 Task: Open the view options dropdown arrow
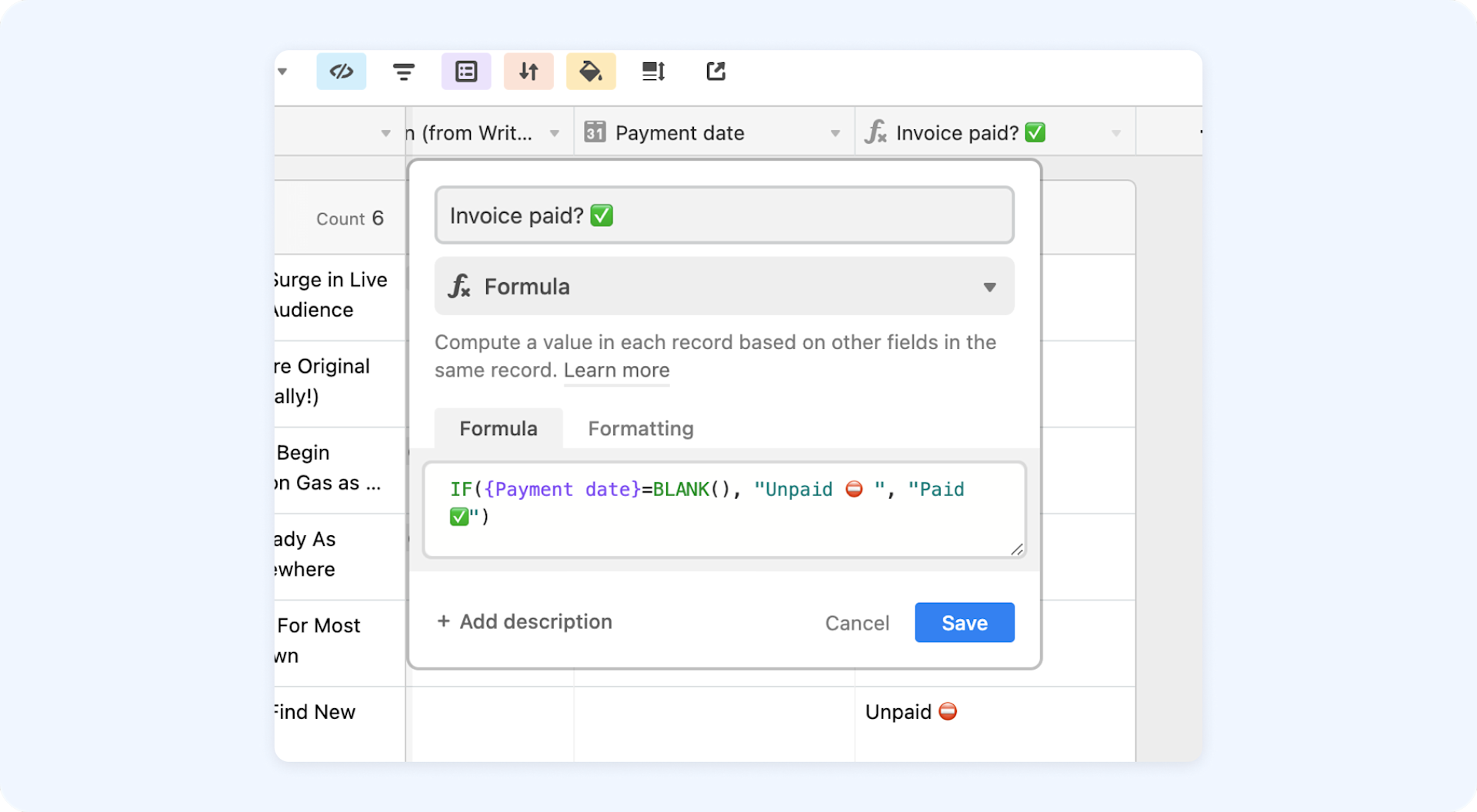click(282, 72)
